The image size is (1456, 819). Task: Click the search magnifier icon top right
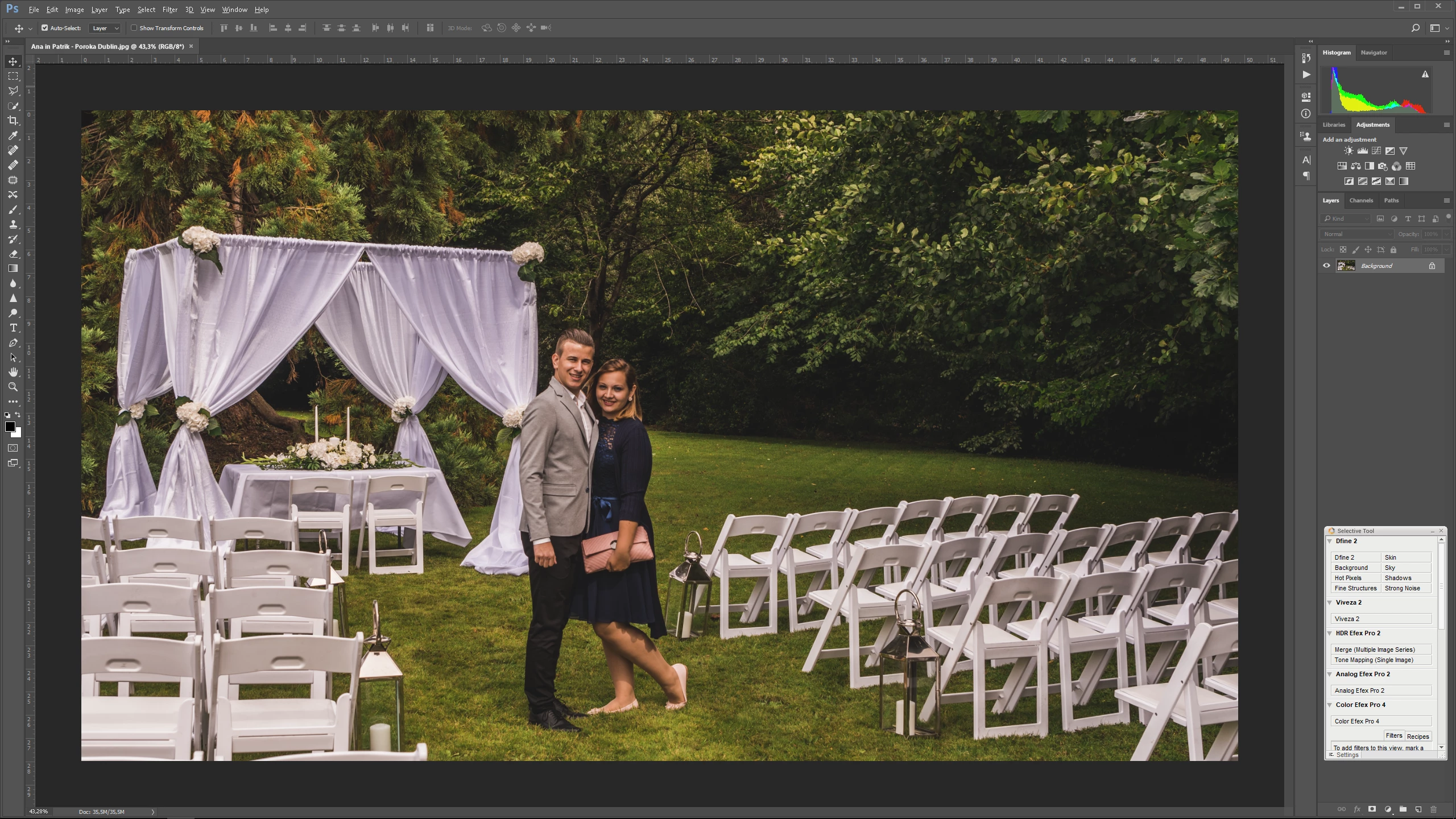point(1416,28)
